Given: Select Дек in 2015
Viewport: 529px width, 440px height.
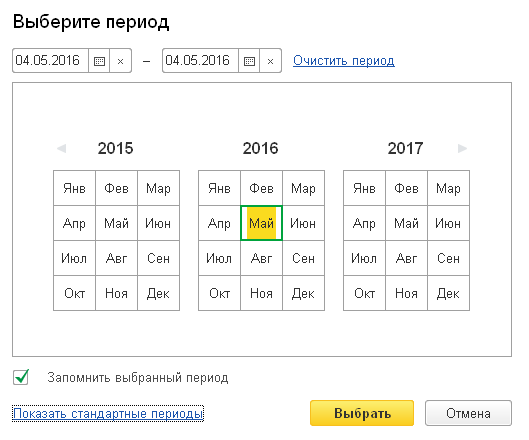Looking at the screenshot, I should pyautogui.click(x=158, y=293).
